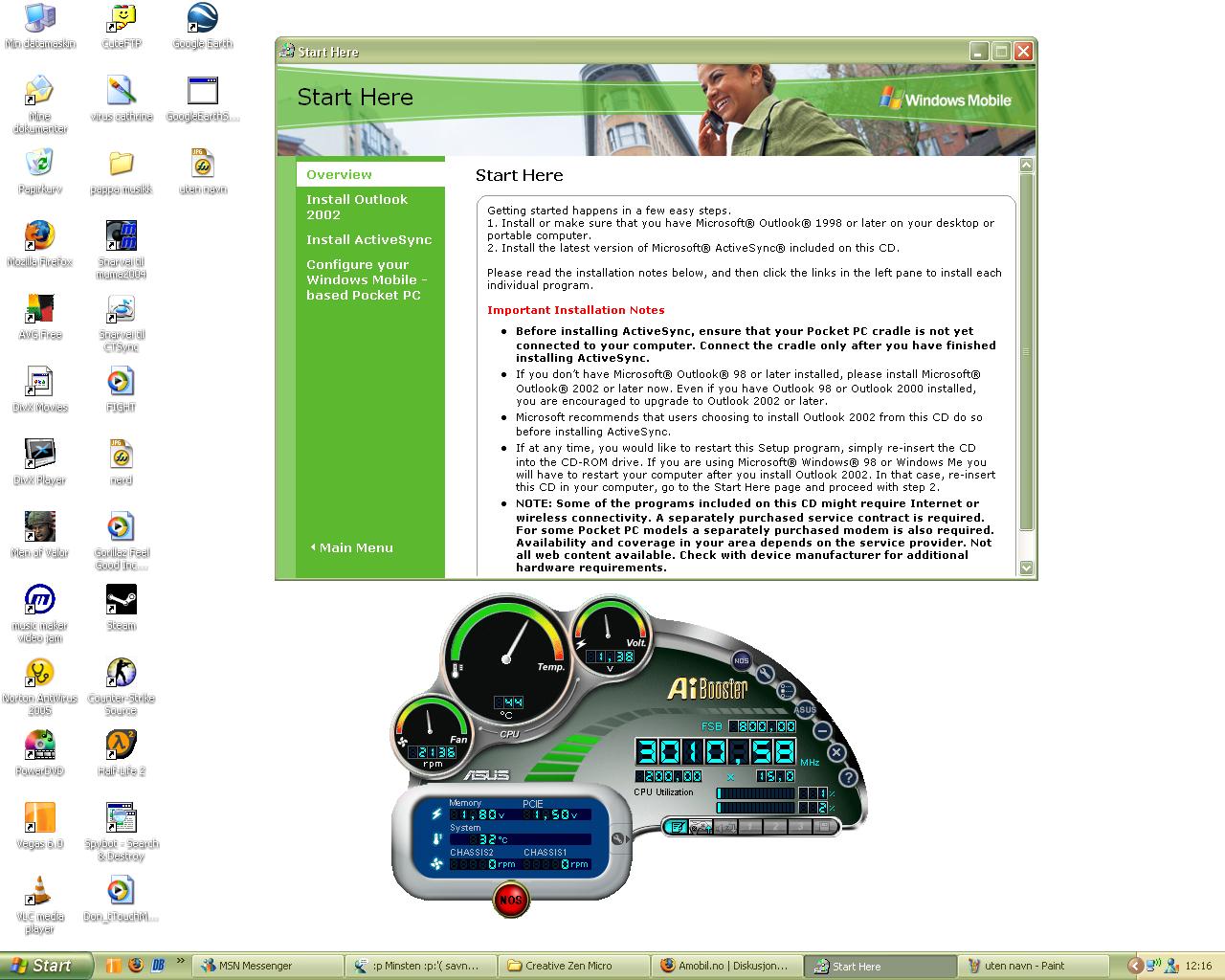This screenshot has height=980, width=1225.
Task: Open AiBooster help question mark button
Action: (847, 777)
